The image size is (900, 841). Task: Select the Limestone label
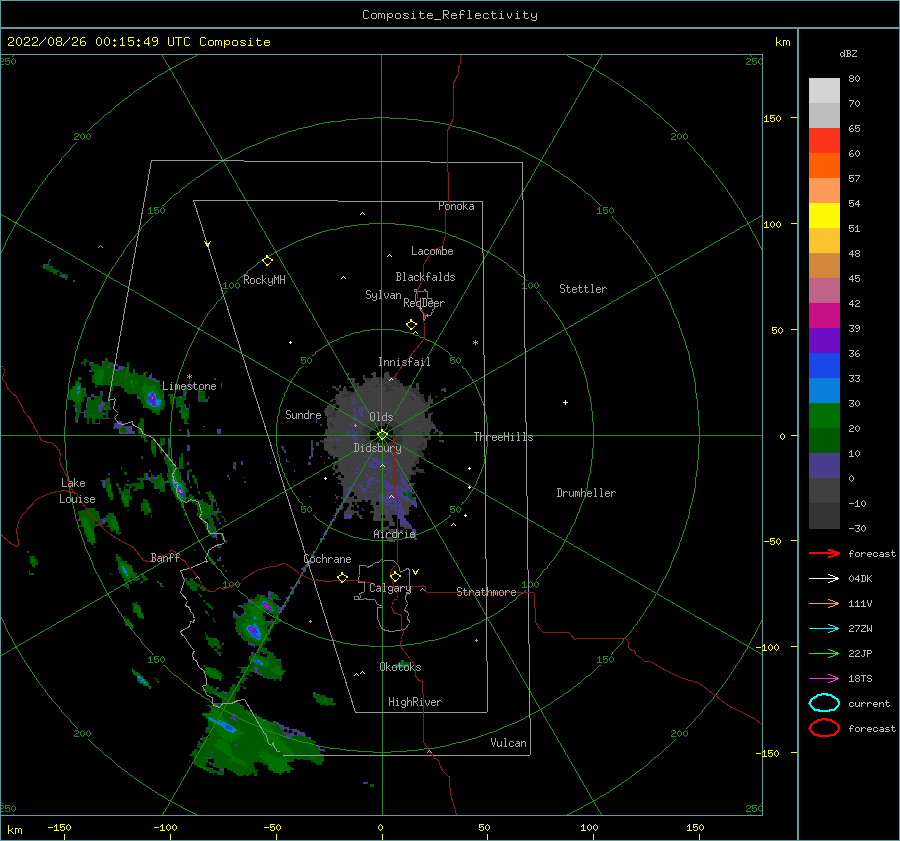point(189,386)
